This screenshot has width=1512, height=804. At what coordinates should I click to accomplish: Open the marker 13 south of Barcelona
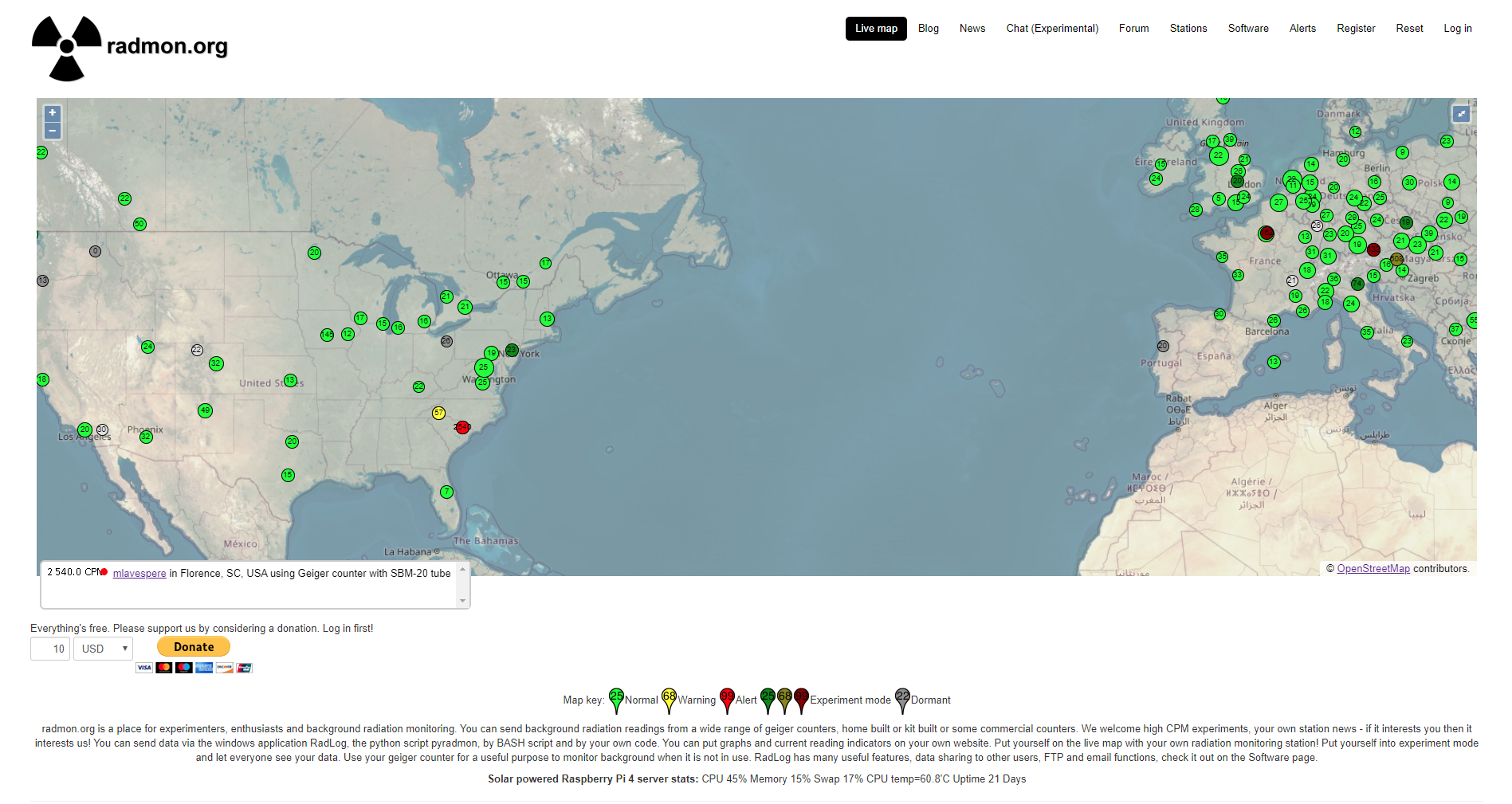click(x=1274, y=362)
